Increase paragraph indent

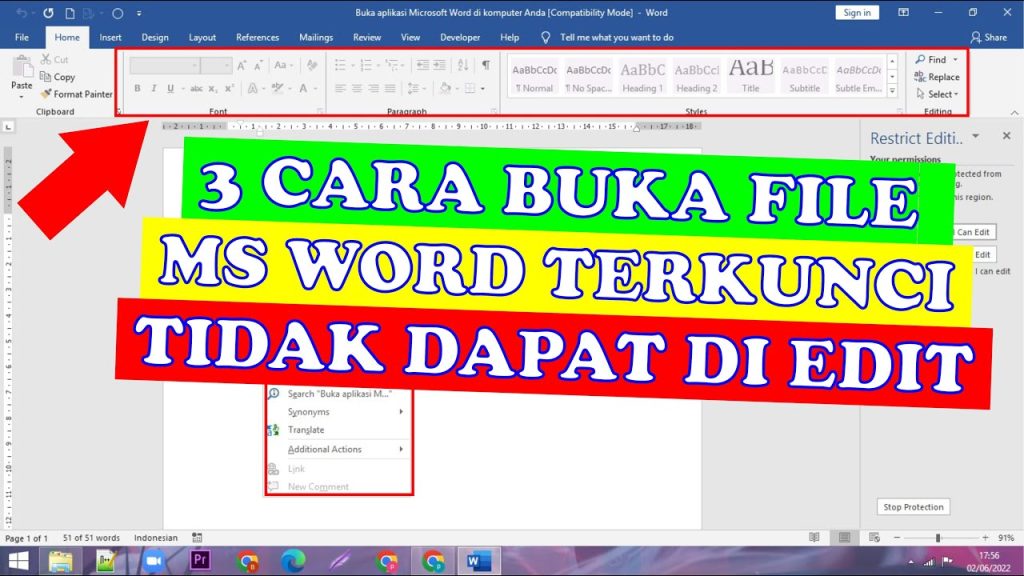(x=440, y=65)
